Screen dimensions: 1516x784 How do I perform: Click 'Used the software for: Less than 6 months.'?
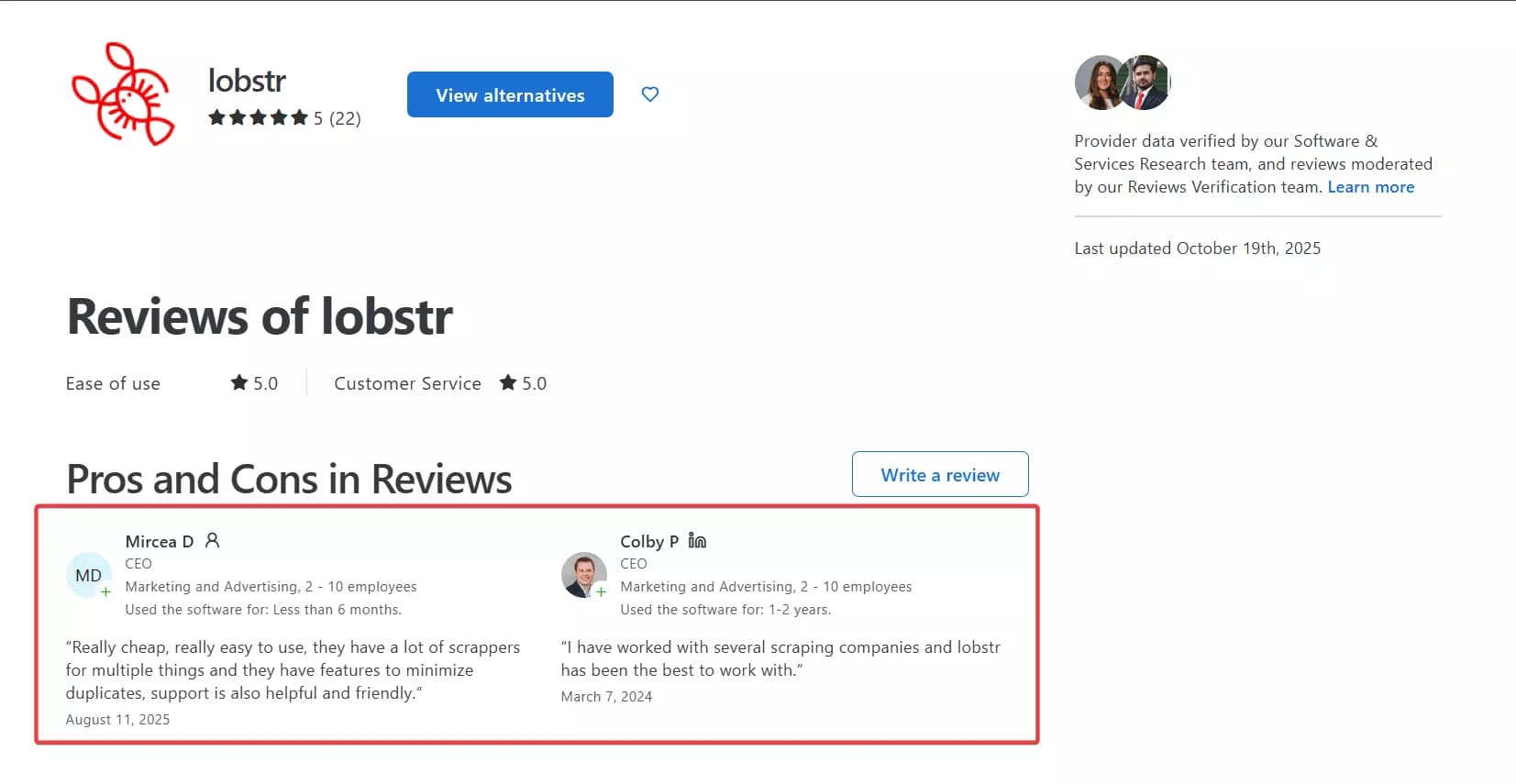tap(263, 610)
